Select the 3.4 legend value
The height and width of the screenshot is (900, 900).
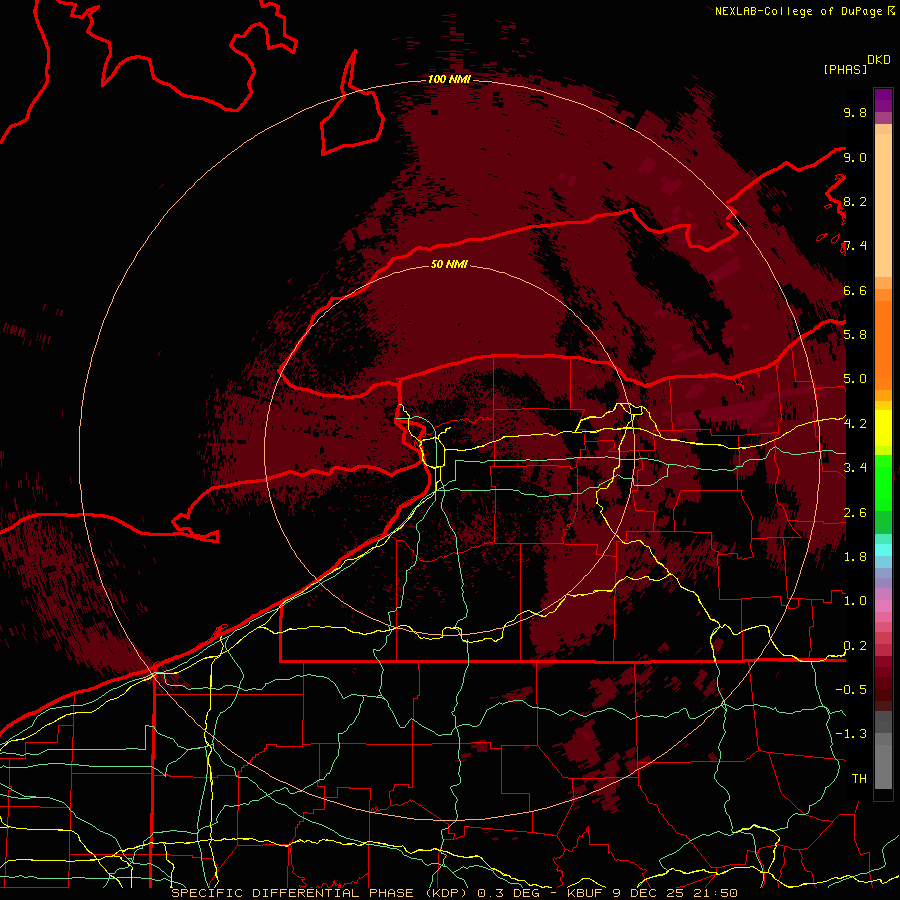point(855,468)
